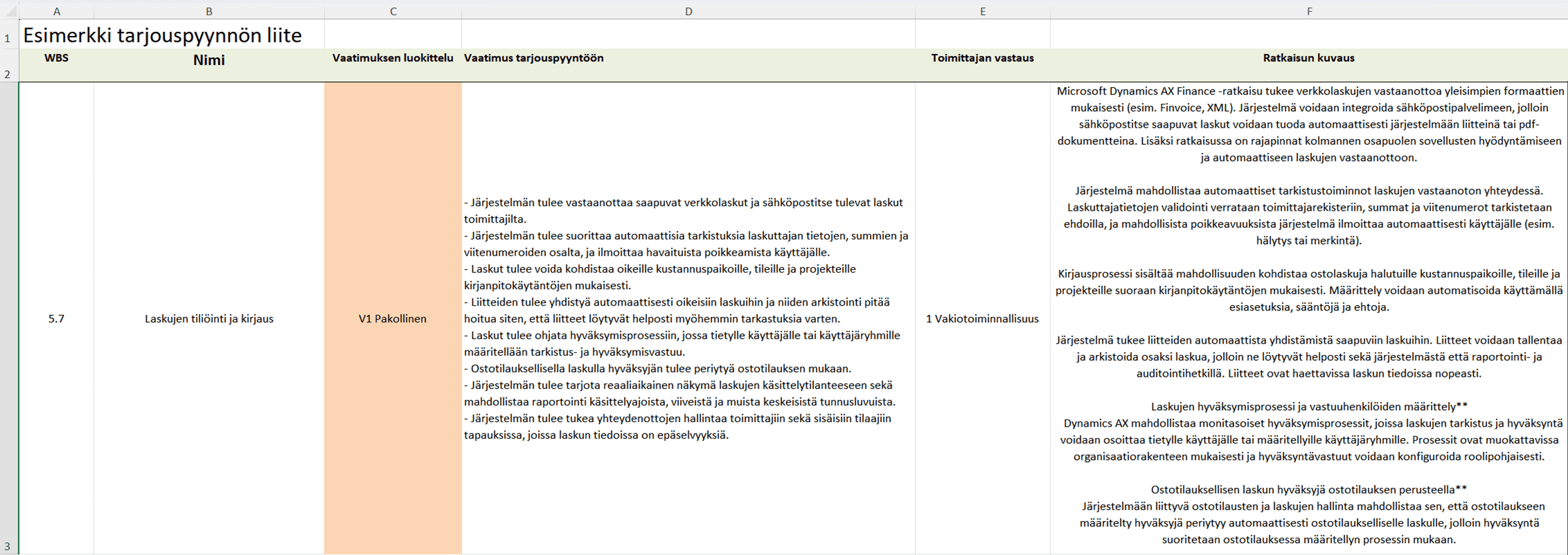Select row 3 header

coord(8,545)
